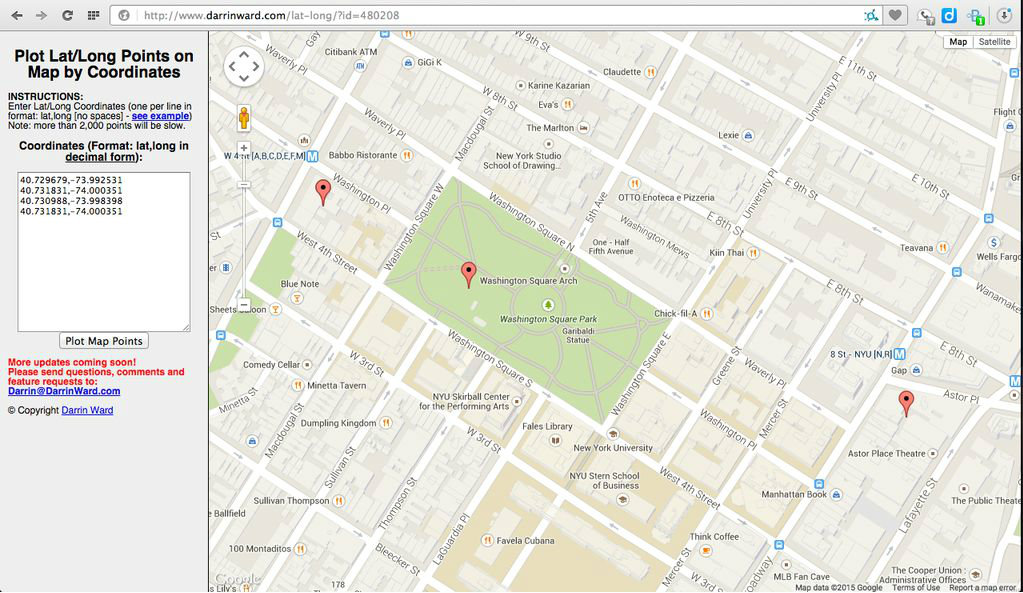Open the see example link

160,116
